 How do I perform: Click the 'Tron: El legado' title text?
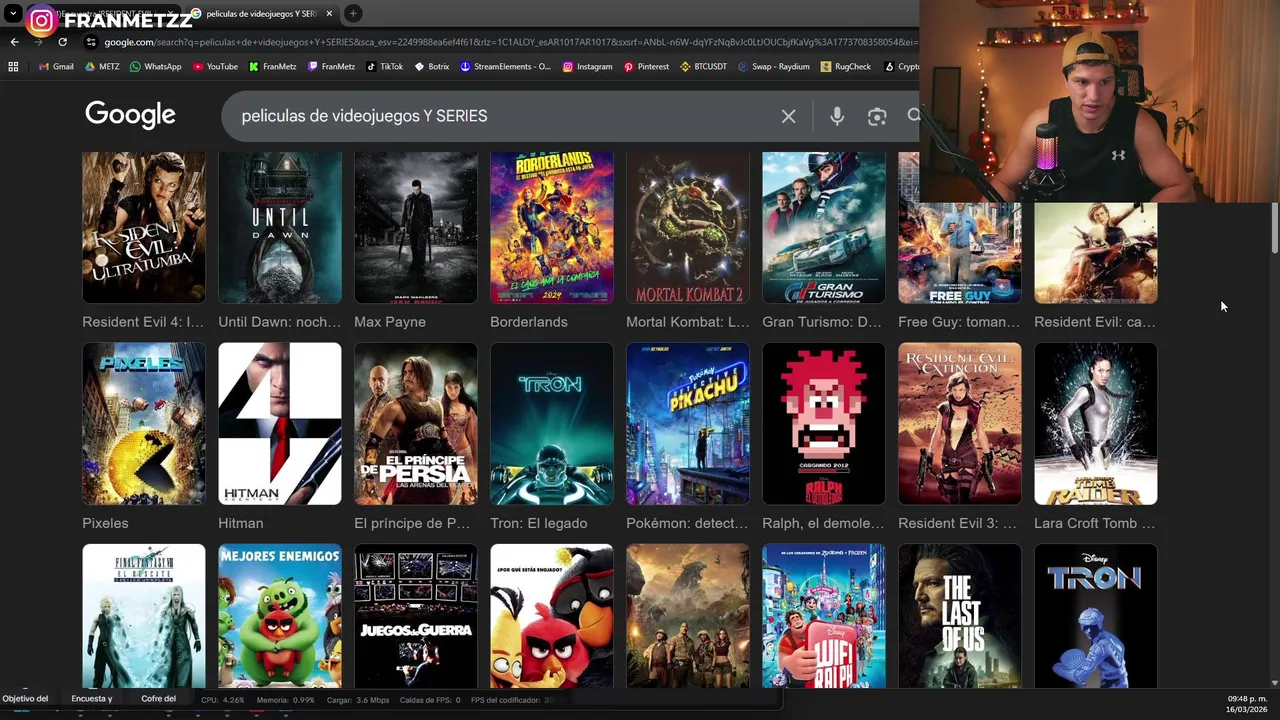point(539,523)
